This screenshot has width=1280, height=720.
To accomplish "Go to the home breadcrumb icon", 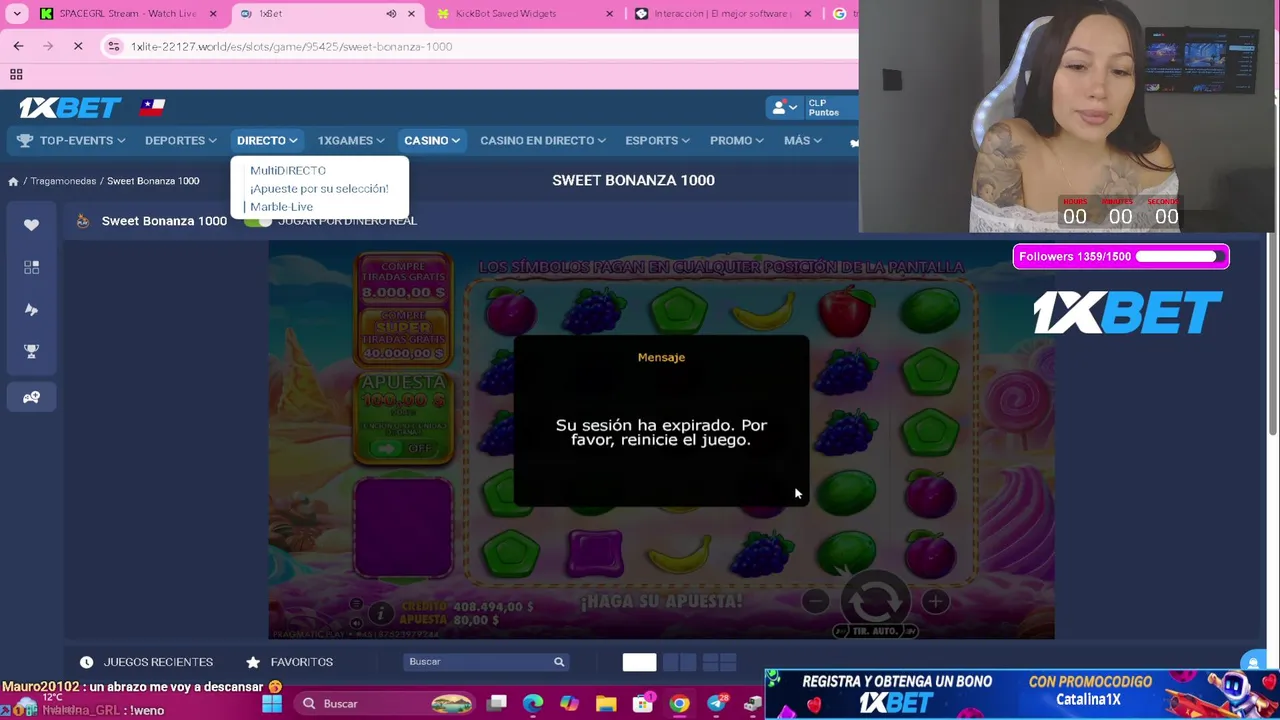I will click(x=13, y=181).
